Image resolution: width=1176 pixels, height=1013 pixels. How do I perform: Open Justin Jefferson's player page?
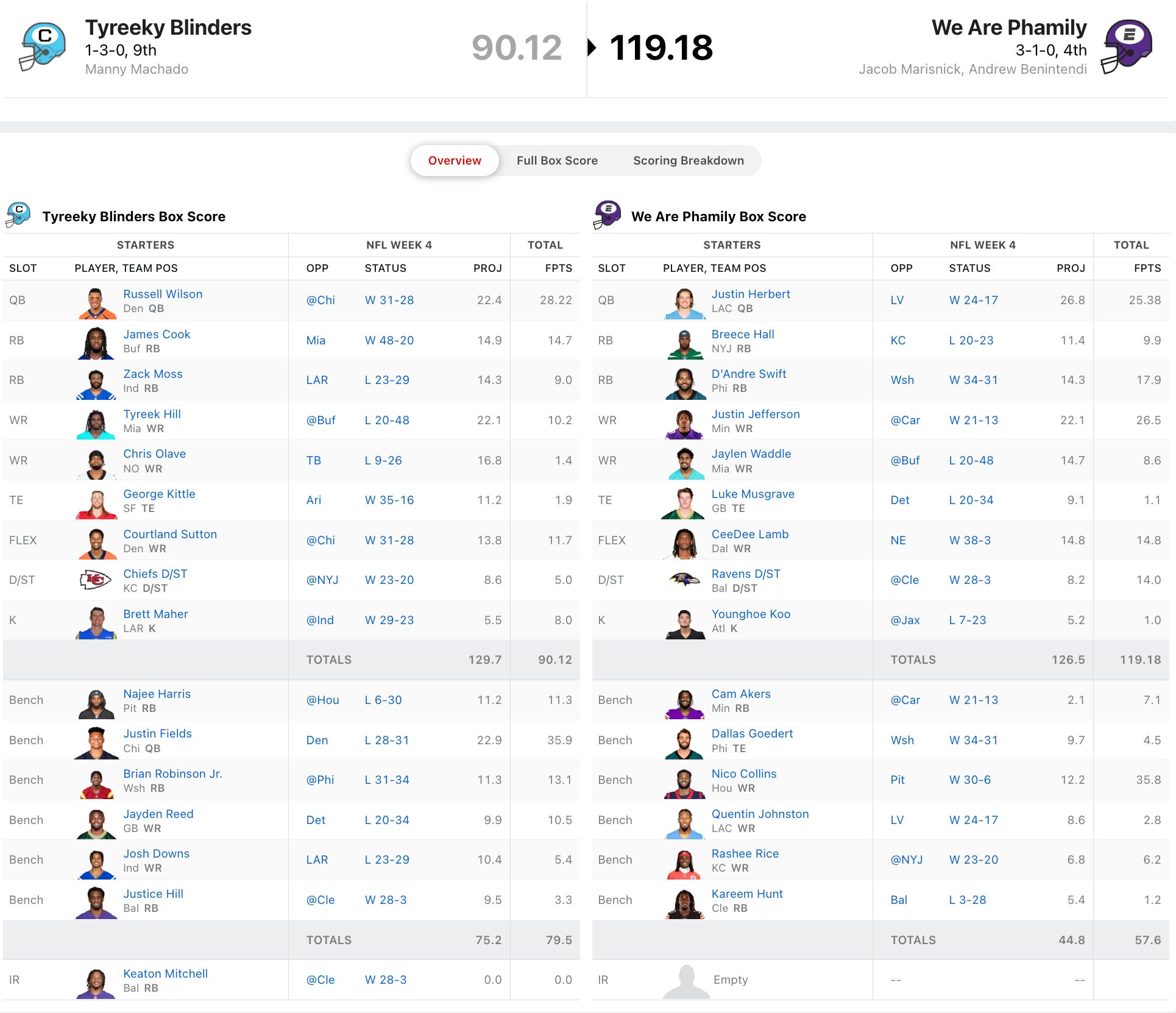tap(755, 414)
